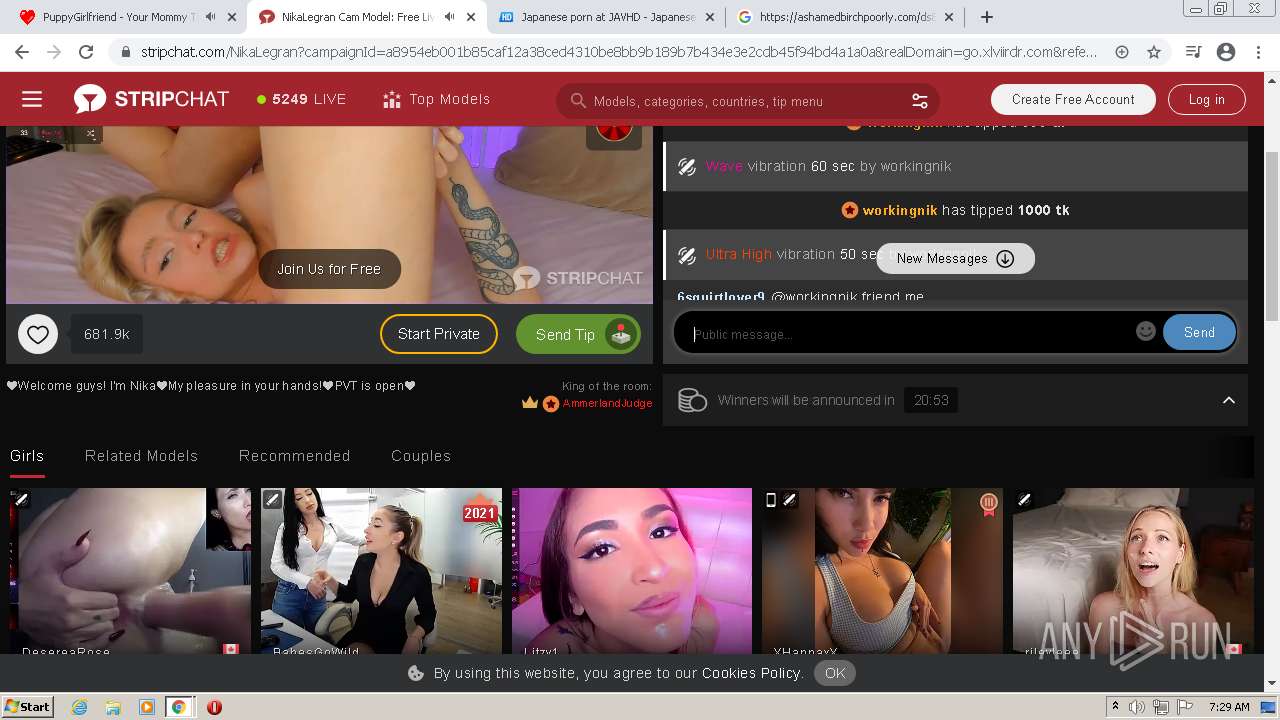Open the Cookies Policy link
This screenshot has width=1280, height=720.
tap(751, 673)
